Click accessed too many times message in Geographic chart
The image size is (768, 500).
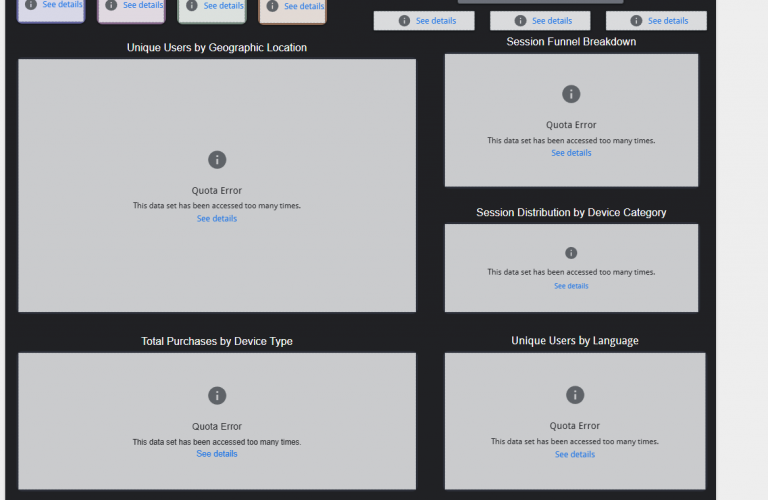pyautogui.click(x=217, y=206)
